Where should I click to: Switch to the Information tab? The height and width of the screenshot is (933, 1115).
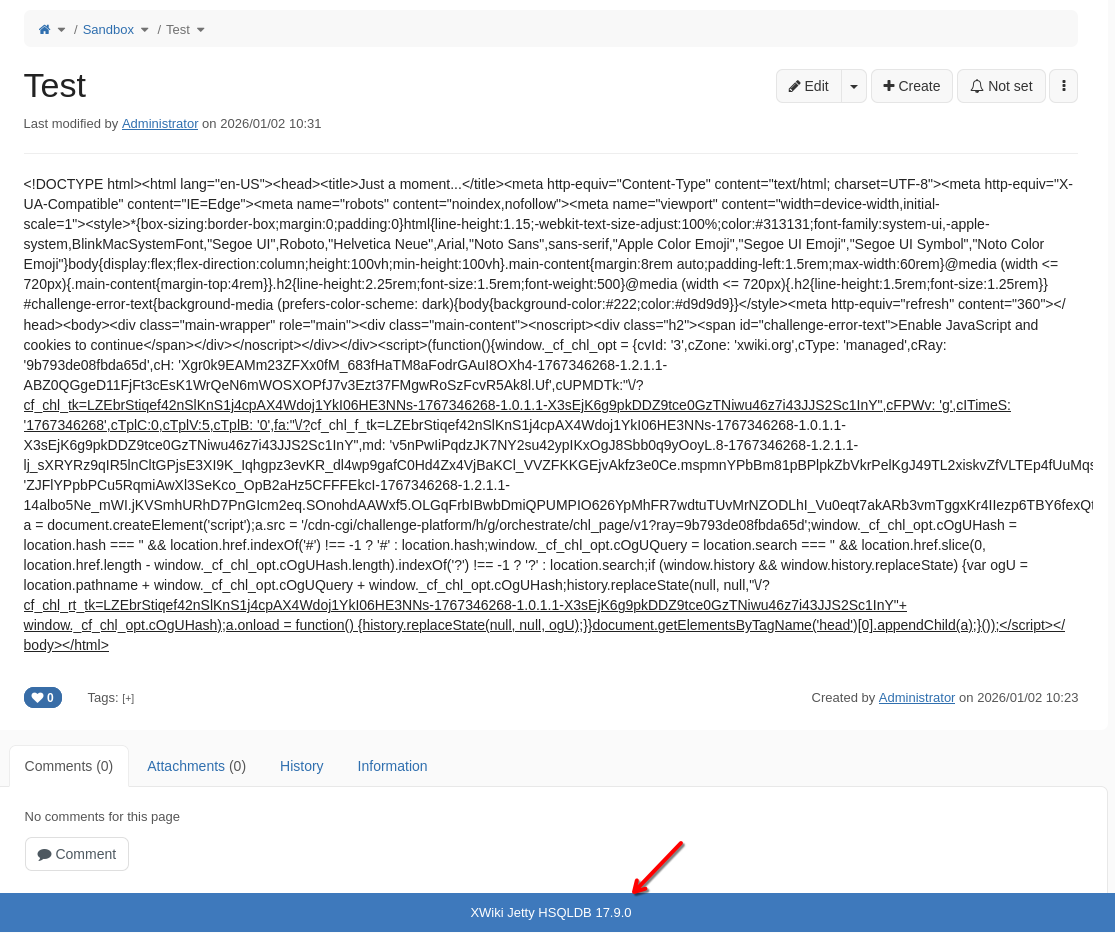392,766
